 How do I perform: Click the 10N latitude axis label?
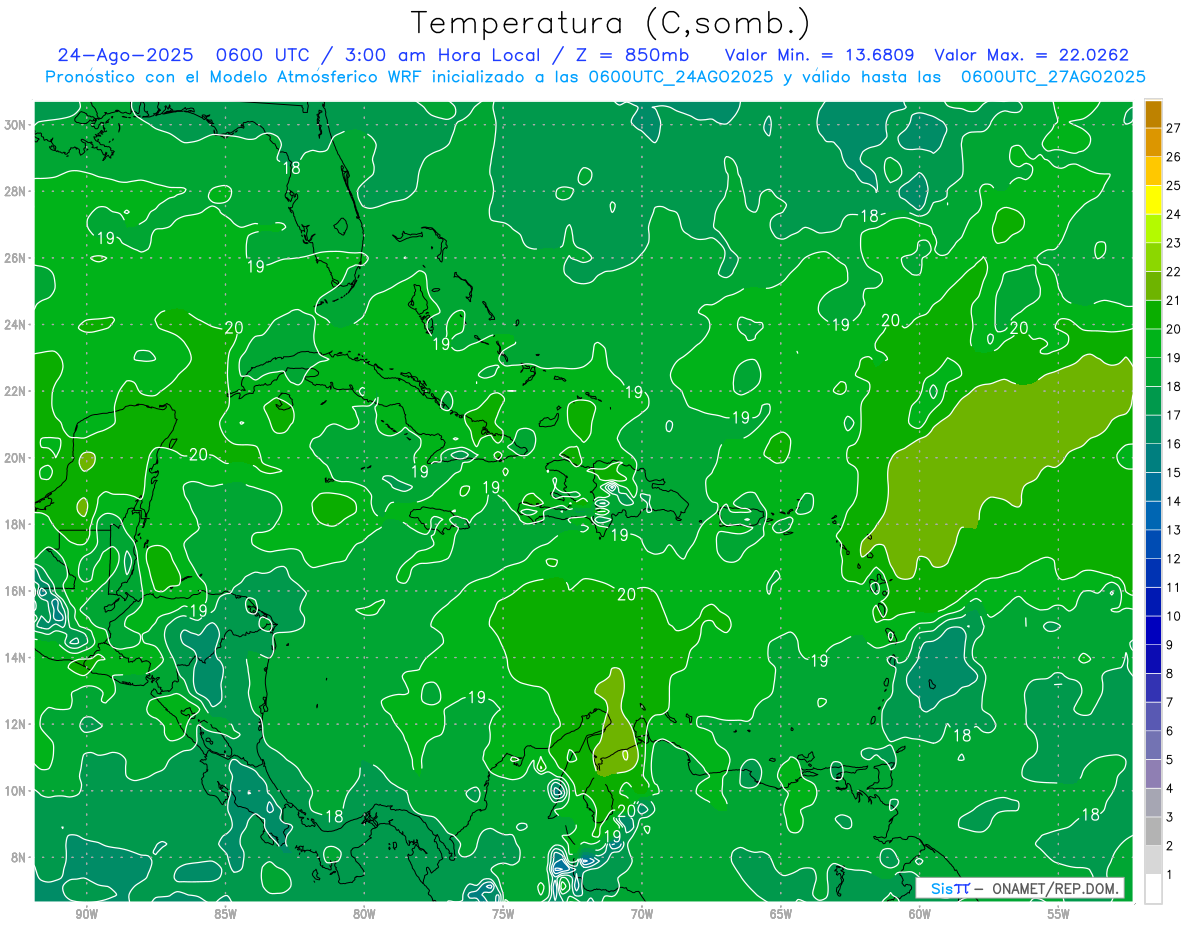coord(17,791)
